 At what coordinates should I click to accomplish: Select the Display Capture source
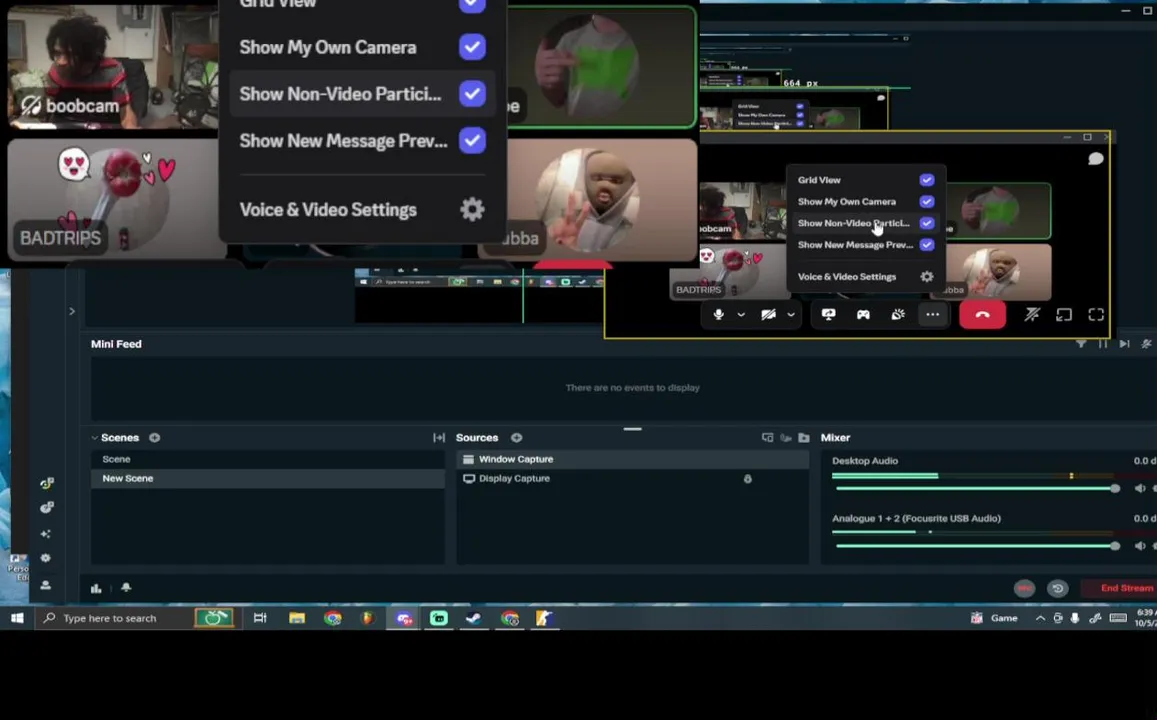tap(632, 478)
